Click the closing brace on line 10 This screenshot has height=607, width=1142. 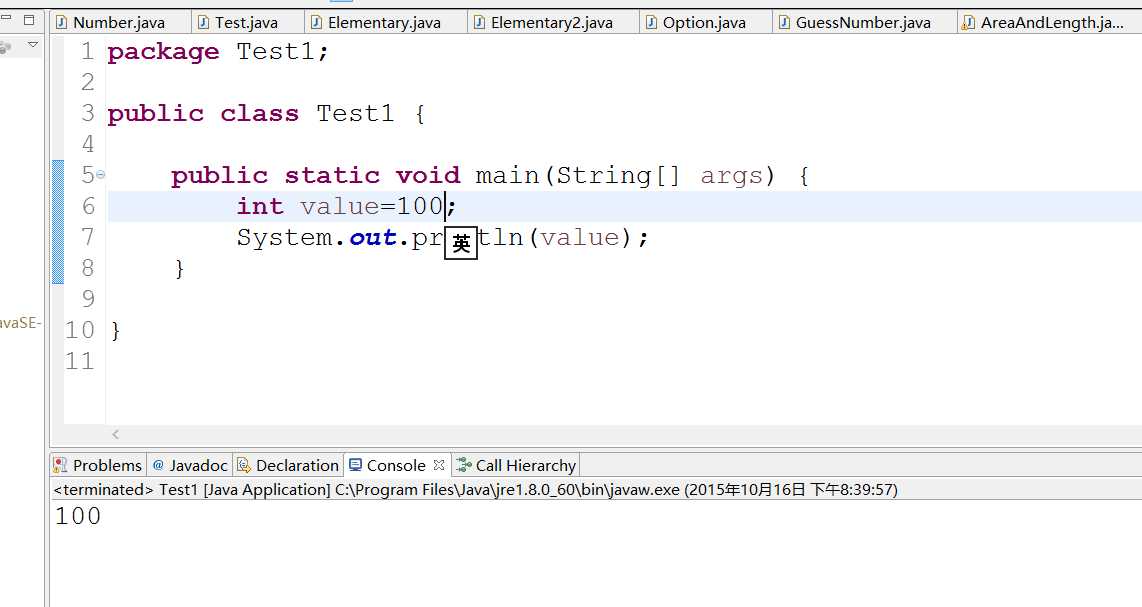click(x=115, y=331)
